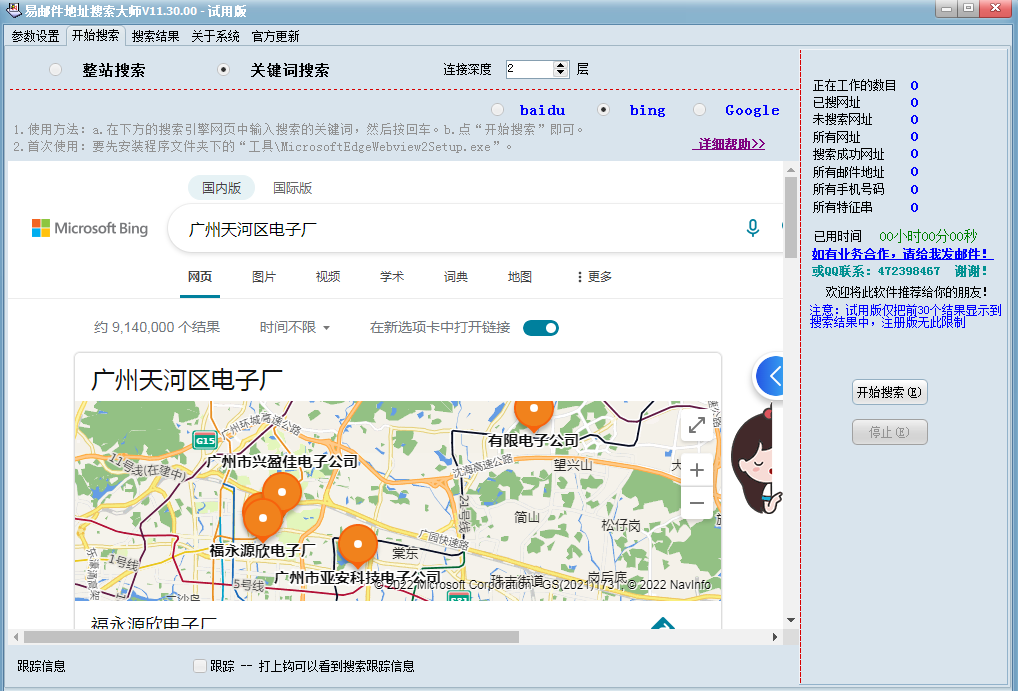Click the 有限电子公司 map pin

534,412
